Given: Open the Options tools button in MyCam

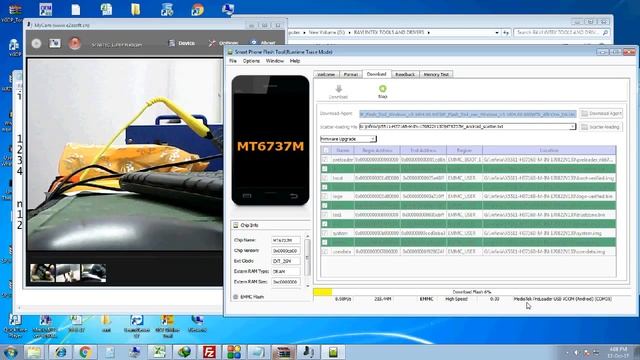Looking at the screenshot, I should click(x=223, y=43).
